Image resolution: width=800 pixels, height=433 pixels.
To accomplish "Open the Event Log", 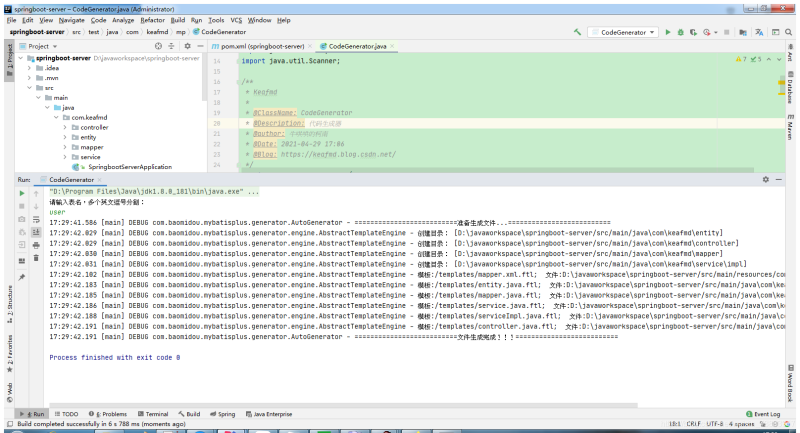I will (763, 414).
